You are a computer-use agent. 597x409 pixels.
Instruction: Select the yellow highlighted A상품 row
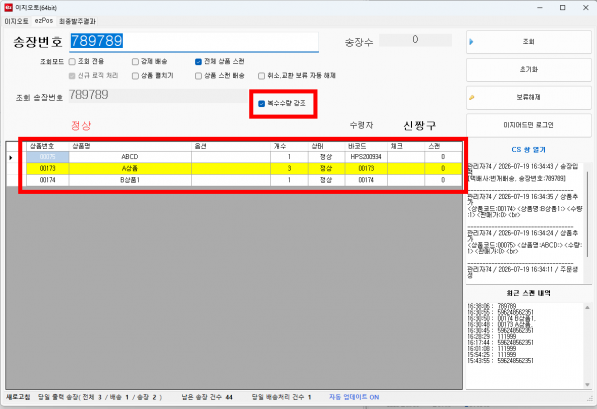click(244, 168)
